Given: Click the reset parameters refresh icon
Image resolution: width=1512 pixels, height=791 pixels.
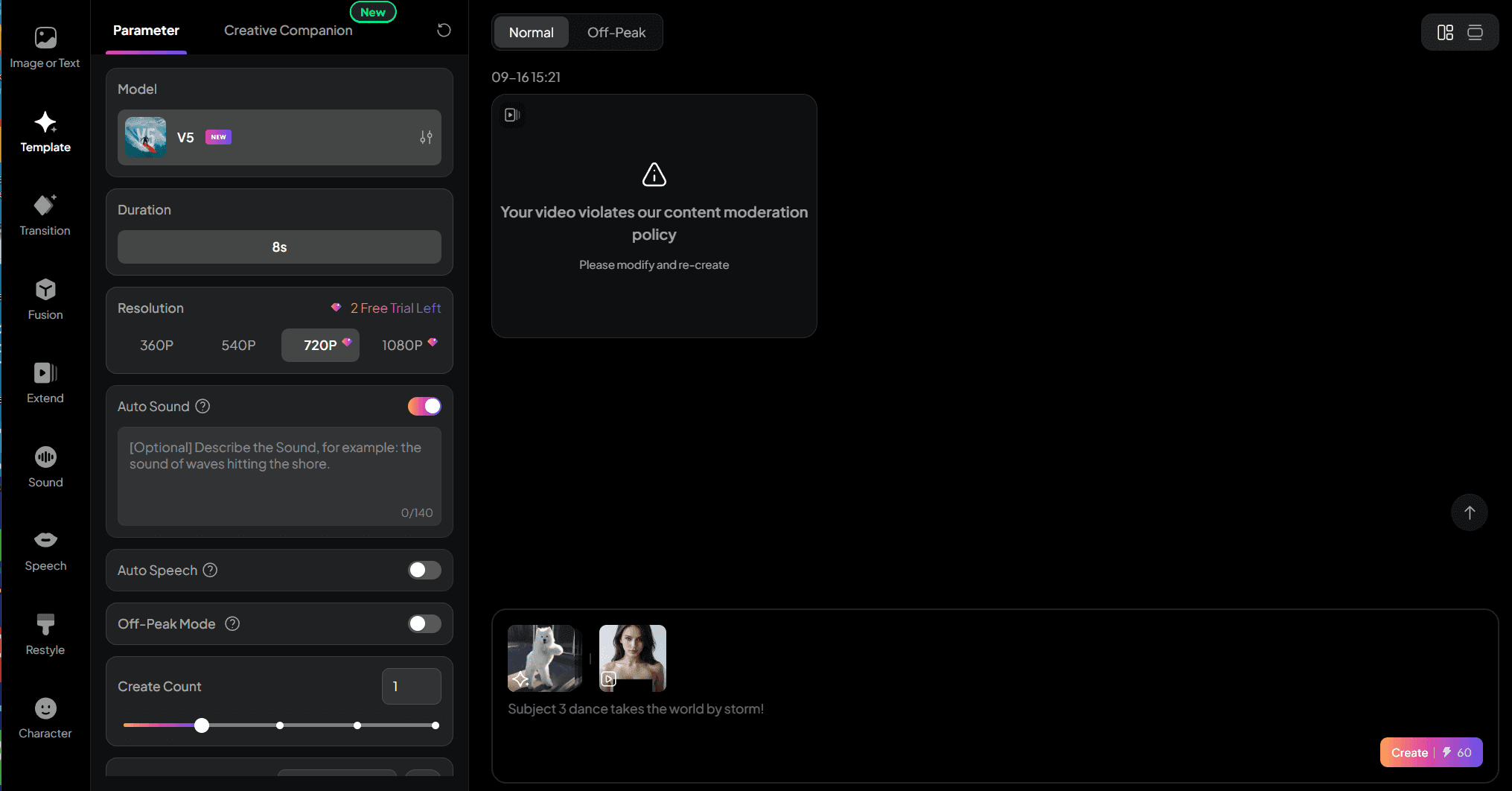Looking at the screenshot, I should [444, 31].
